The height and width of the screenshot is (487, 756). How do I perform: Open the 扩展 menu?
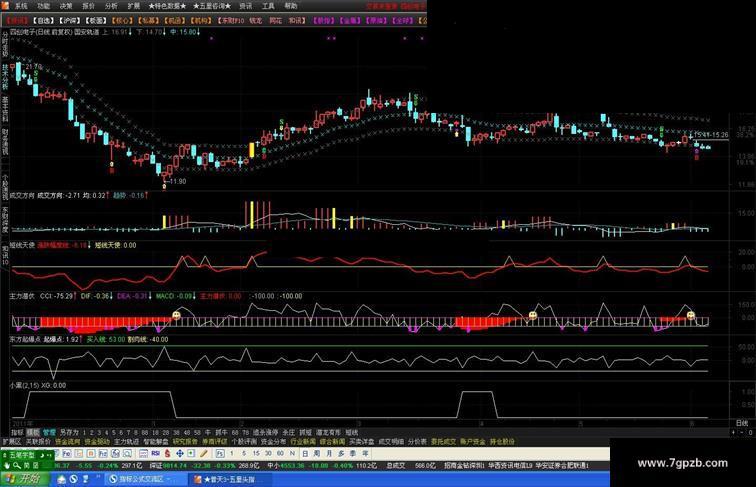pyautogui.click(x=134, y=6)
